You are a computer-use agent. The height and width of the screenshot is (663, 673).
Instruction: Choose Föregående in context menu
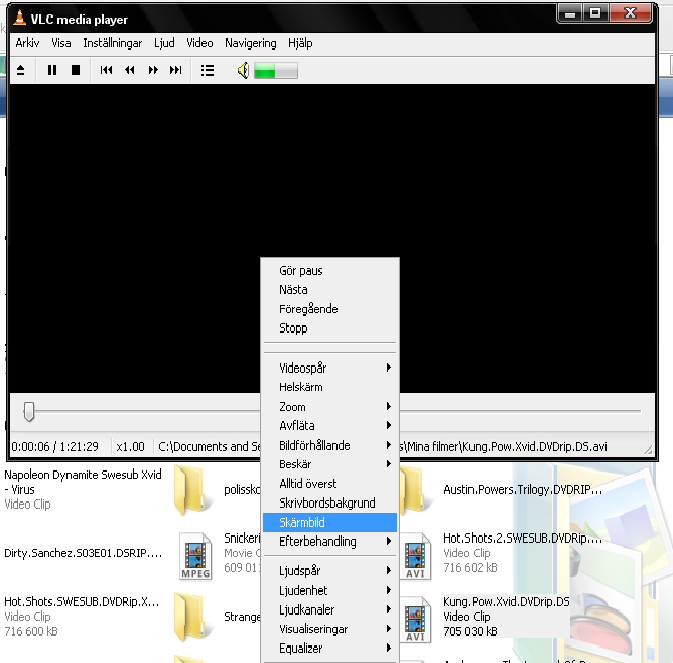[x=330, y=309]
